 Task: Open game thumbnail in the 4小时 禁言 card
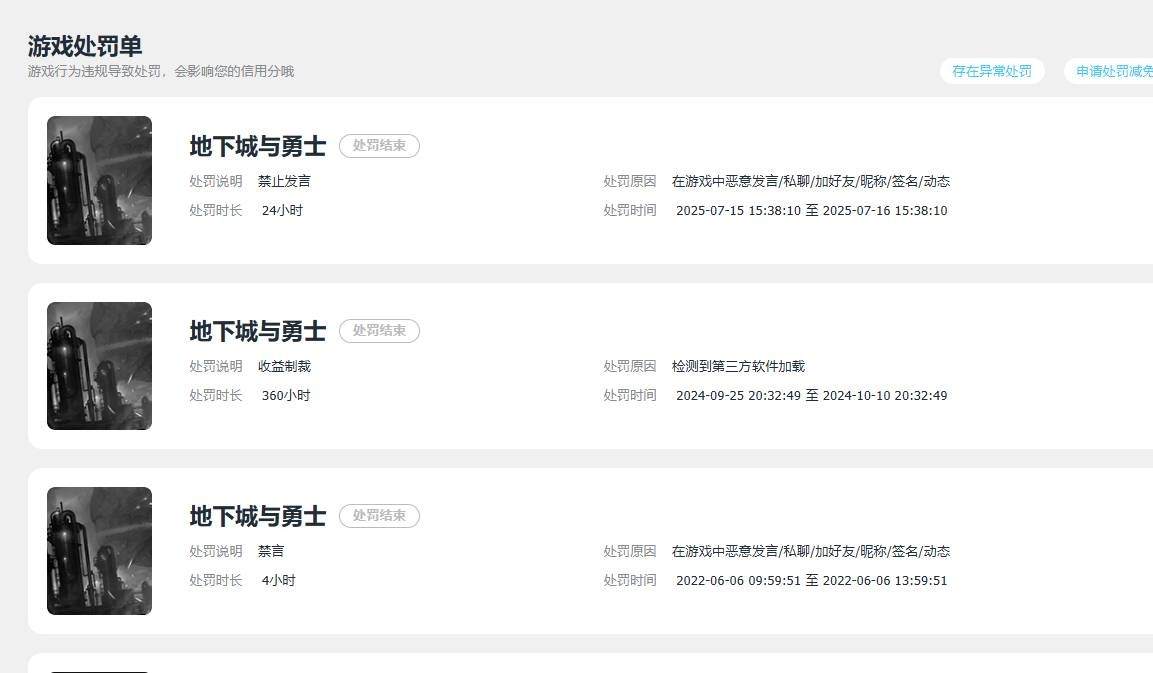[99, 551]
